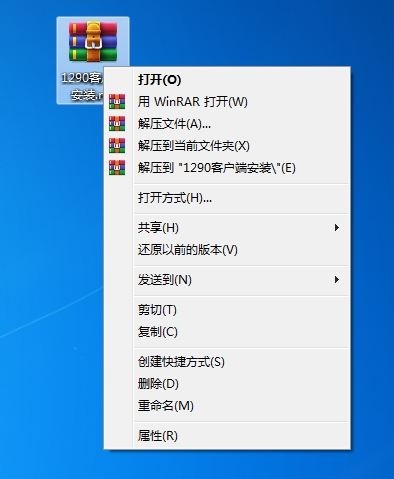The width and height of the screenshot is (394, 479).
Task: Select 解压到当前文件夹(X) option
Action: pyautogui.click(x=227, y=146)
